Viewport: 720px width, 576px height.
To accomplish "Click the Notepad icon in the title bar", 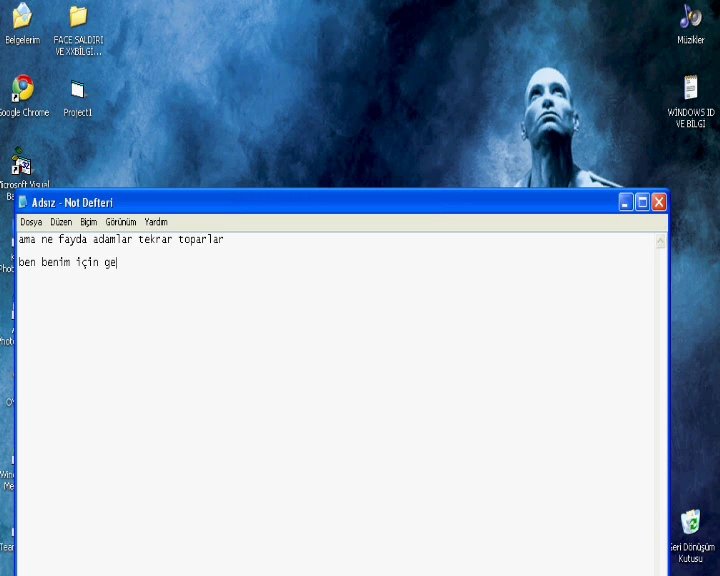I will (x=23, y=202).
